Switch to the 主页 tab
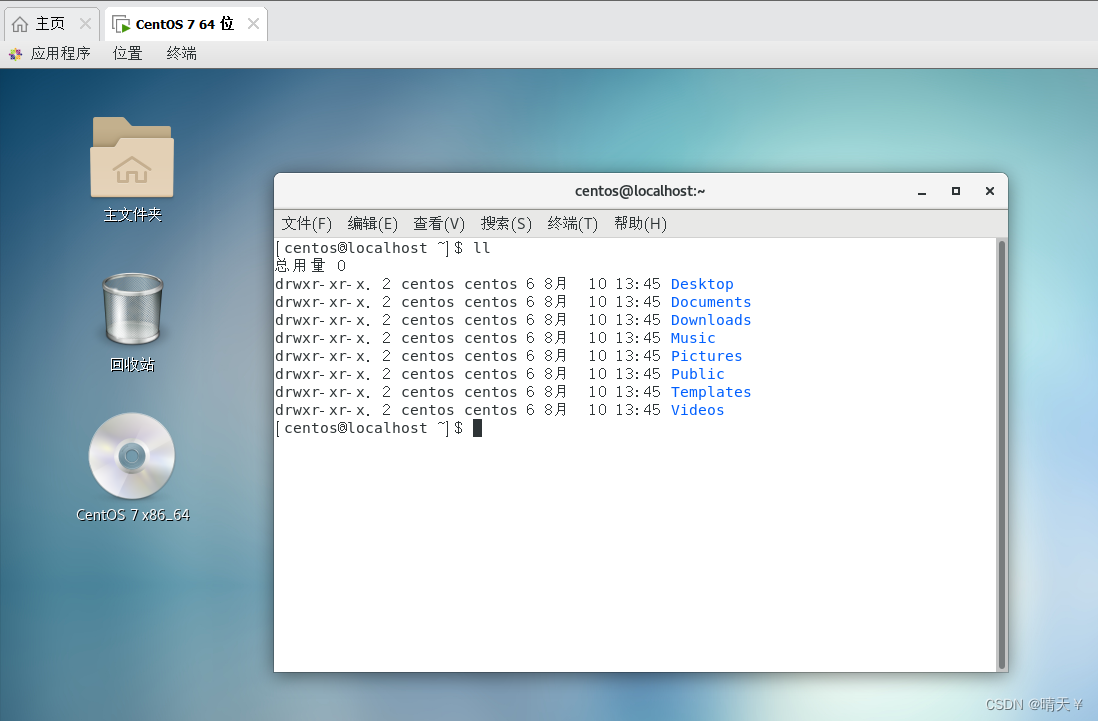Image resolution: width=1098 pixels, height=721 pixels. point(50,24)
